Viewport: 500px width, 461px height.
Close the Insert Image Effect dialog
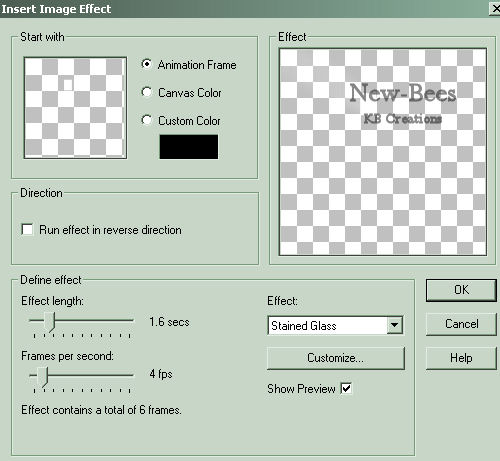tap(496, 9)
